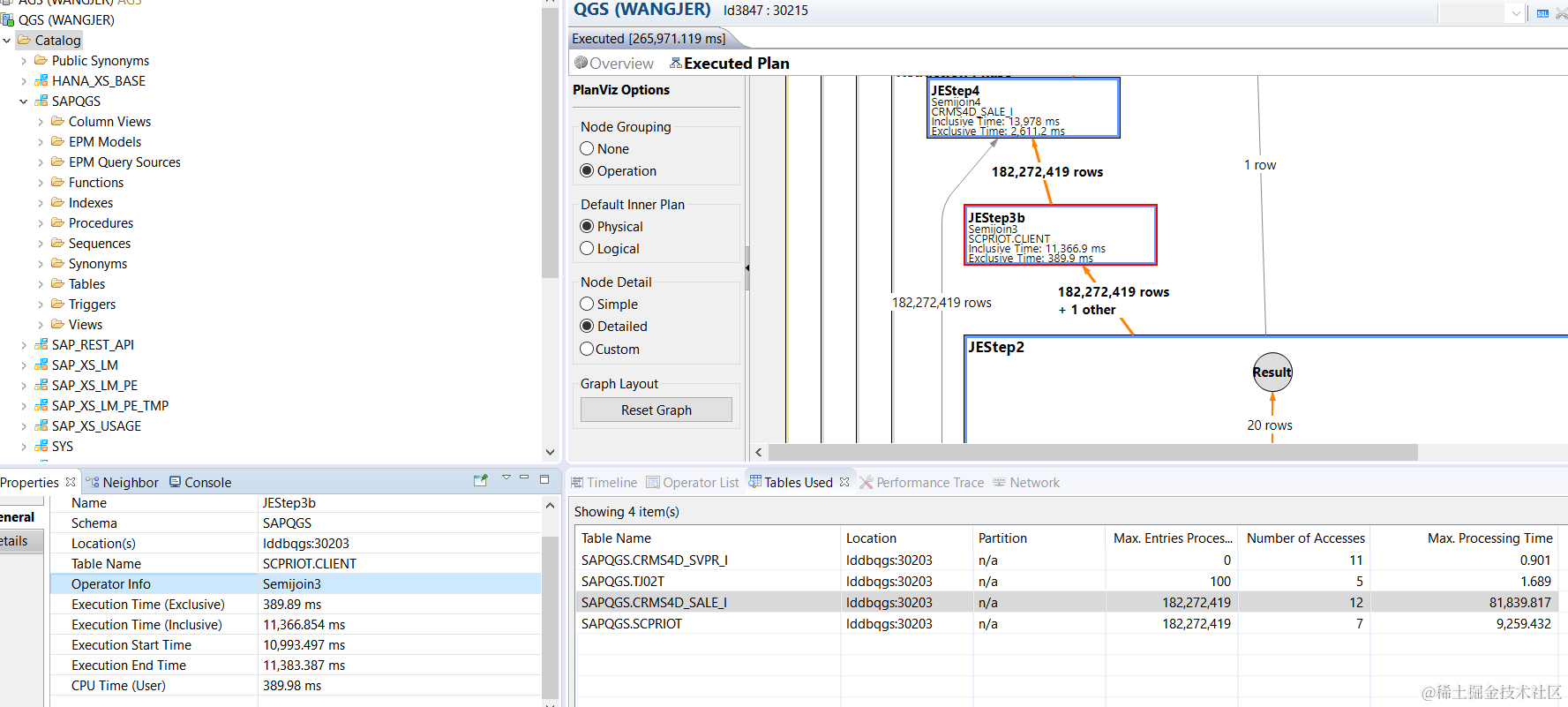The image size is (1568, 707).
Task: Collapse the SAPQGS schema node
Action: (x=24, y=102)
